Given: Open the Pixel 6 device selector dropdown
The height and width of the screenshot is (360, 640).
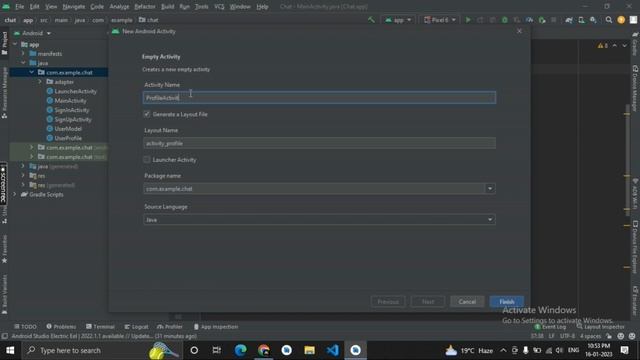Looking at the screenshot, I should point(439,20).
